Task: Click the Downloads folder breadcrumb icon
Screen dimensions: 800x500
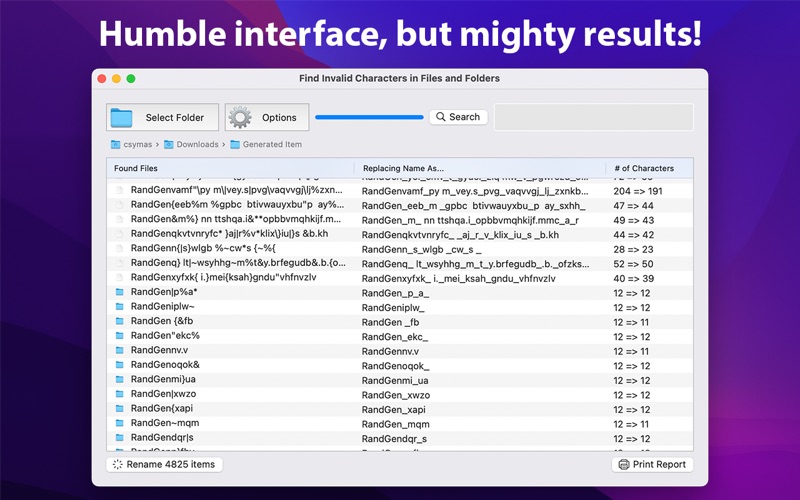Action: click(x=168, y=144)
